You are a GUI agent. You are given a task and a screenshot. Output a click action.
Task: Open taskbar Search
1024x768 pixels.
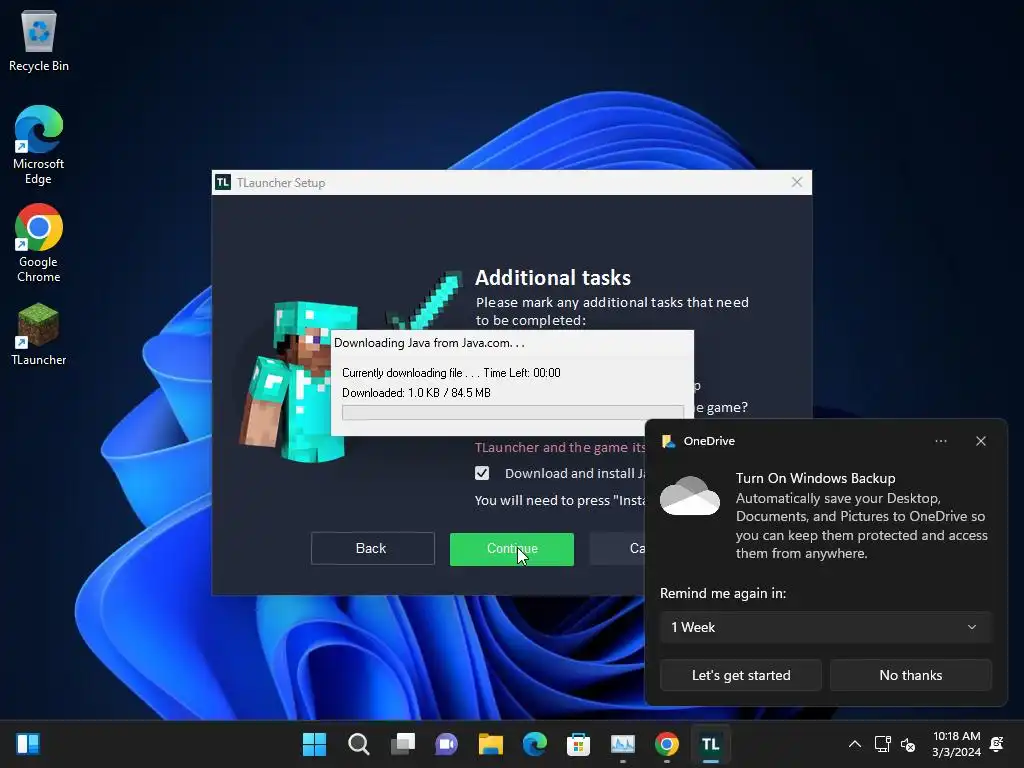(x=359, y=744)
